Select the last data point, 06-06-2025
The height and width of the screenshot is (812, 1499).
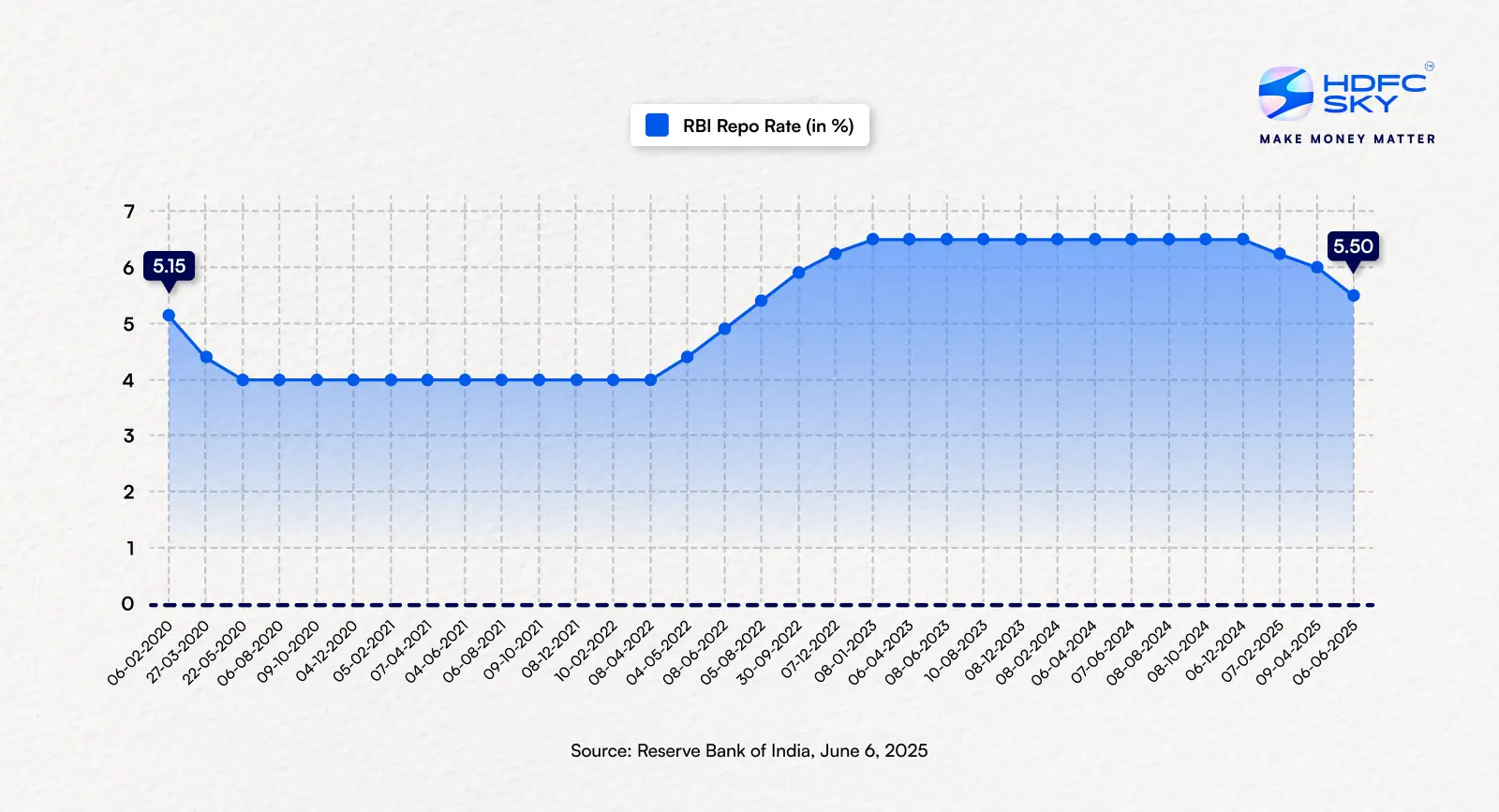point(1354,296)
